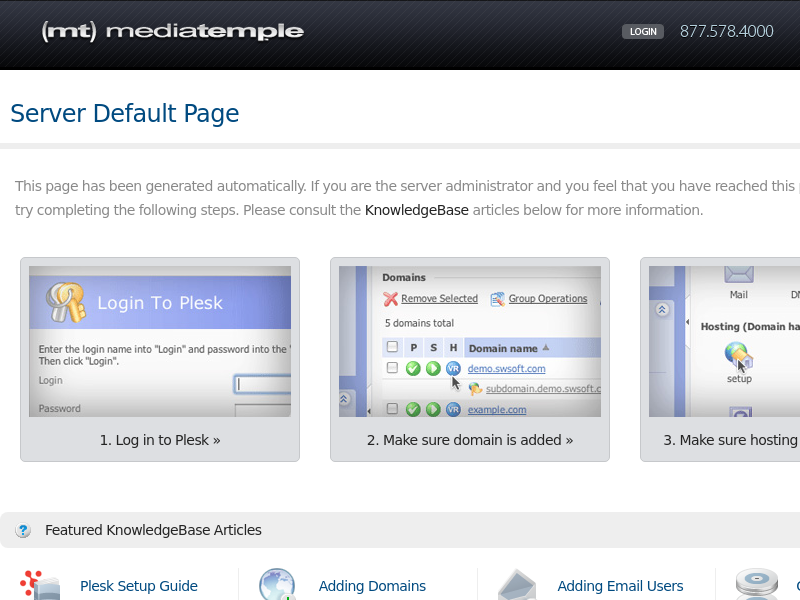The width and height of the screenshot is (800, 600).
Task: Click the VR icon beside demo.swsoft.com
Action: (x=453, y=368)
